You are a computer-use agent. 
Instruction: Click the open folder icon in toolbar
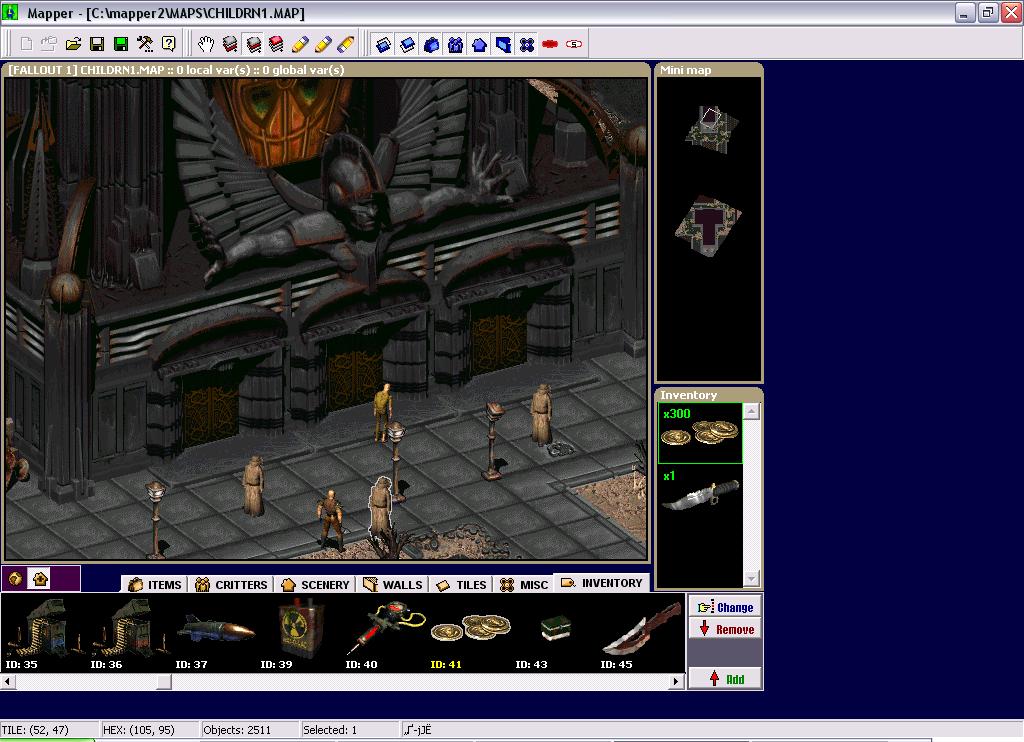(x=73, y=44)
